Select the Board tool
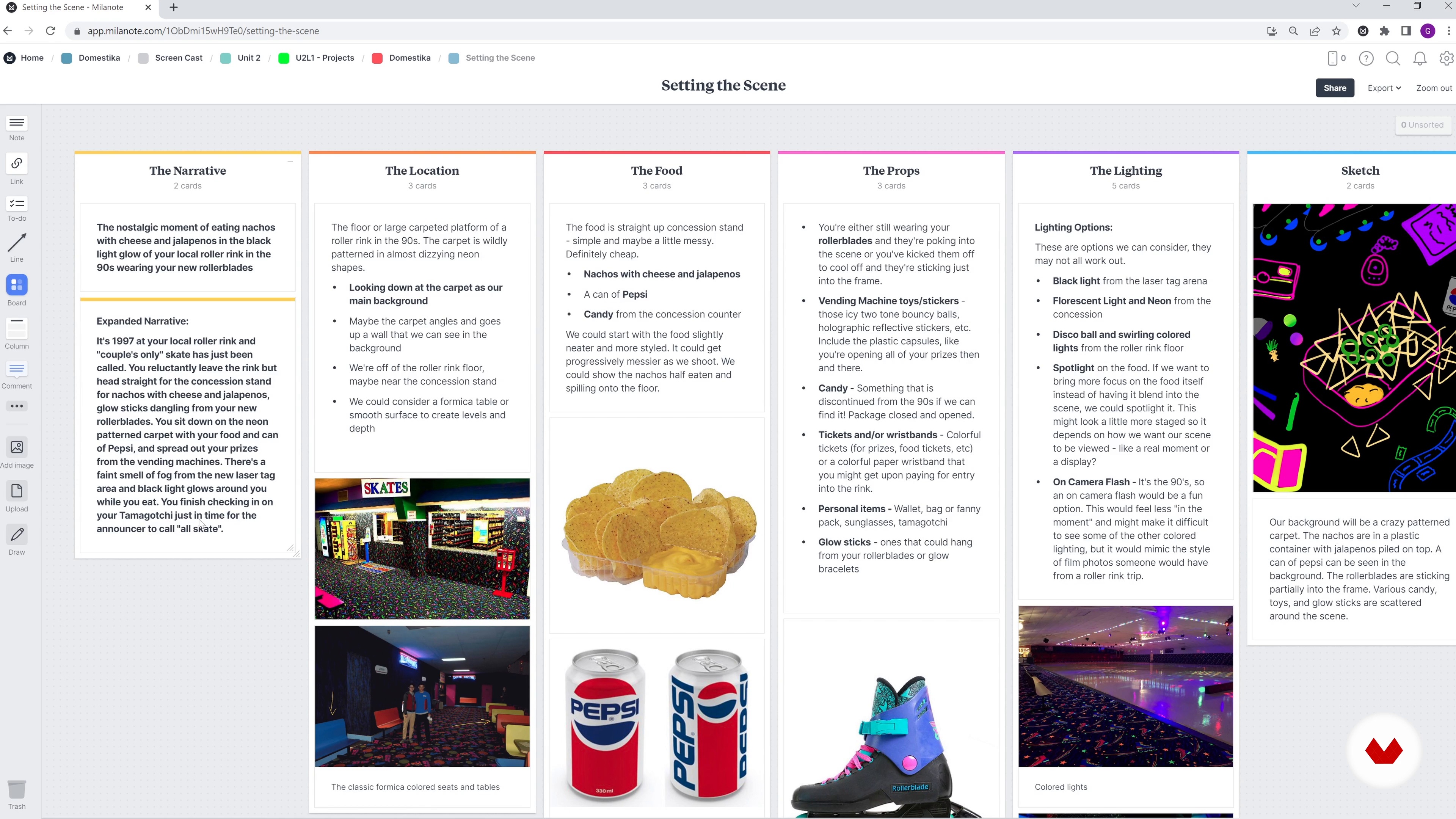 (x=17, y=290)
